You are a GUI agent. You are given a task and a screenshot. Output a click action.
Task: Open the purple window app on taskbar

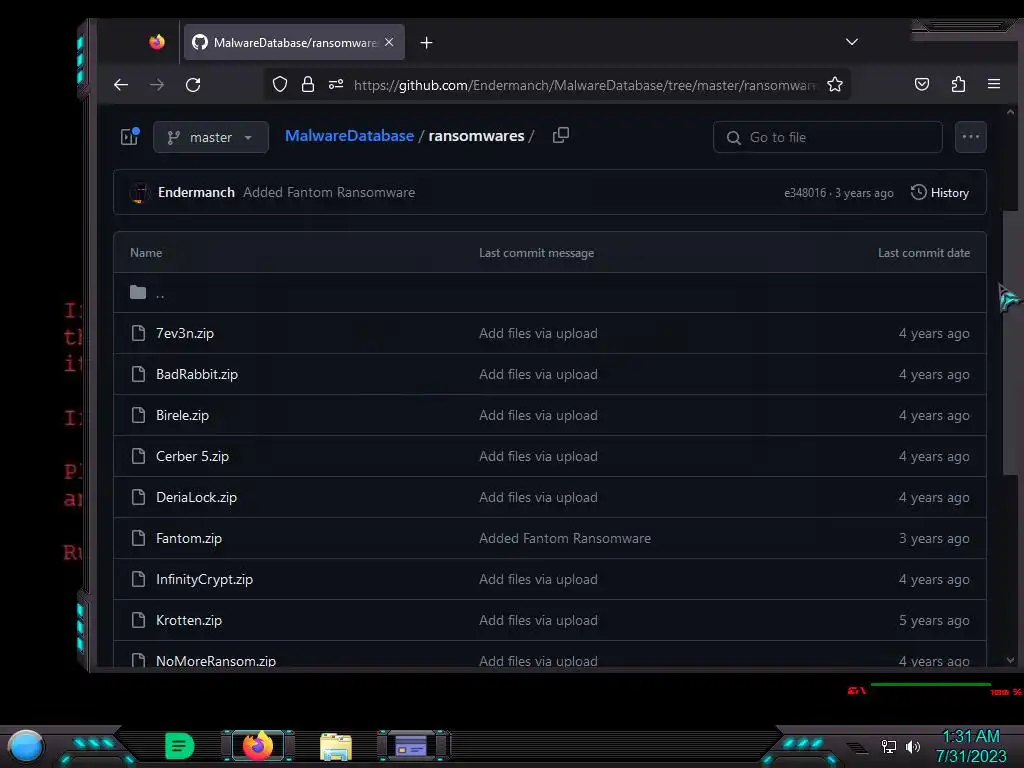[x=411, y=746]
